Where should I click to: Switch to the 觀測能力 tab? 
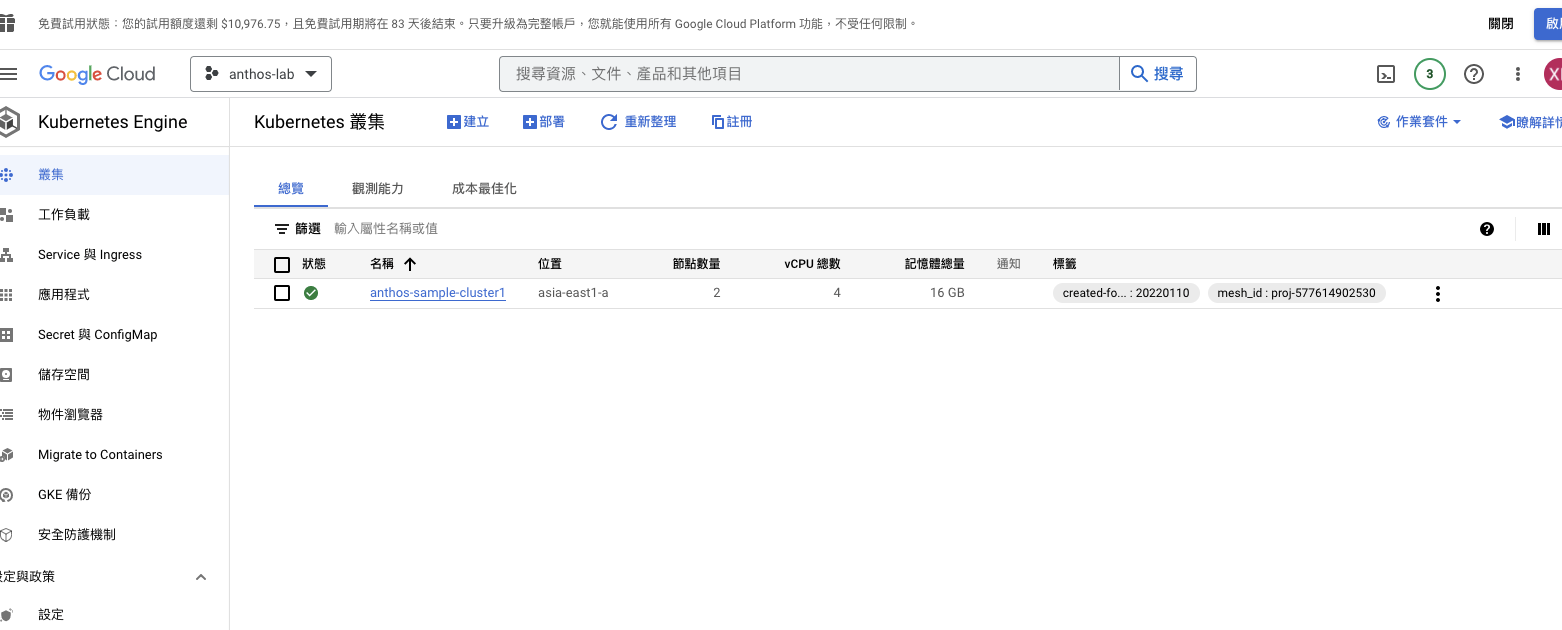point(378,188)
